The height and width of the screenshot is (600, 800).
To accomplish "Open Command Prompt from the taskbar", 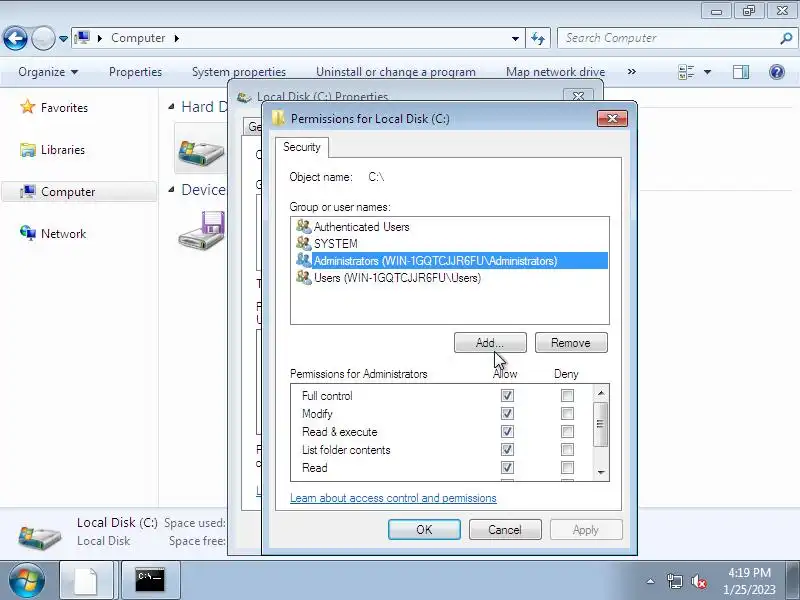I will pos(150,581).
